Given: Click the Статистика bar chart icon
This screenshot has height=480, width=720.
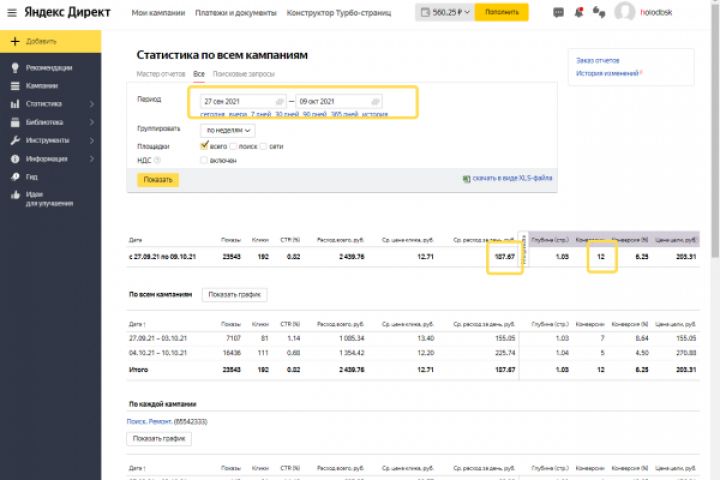Looking at the screenshot, I should 15,104.
